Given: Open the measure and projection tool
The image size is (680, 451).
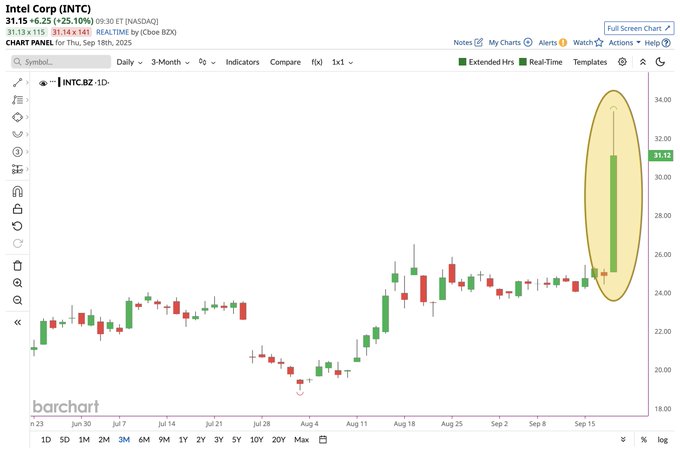Looking at the screenshot, I should click(x=17, y=169).
